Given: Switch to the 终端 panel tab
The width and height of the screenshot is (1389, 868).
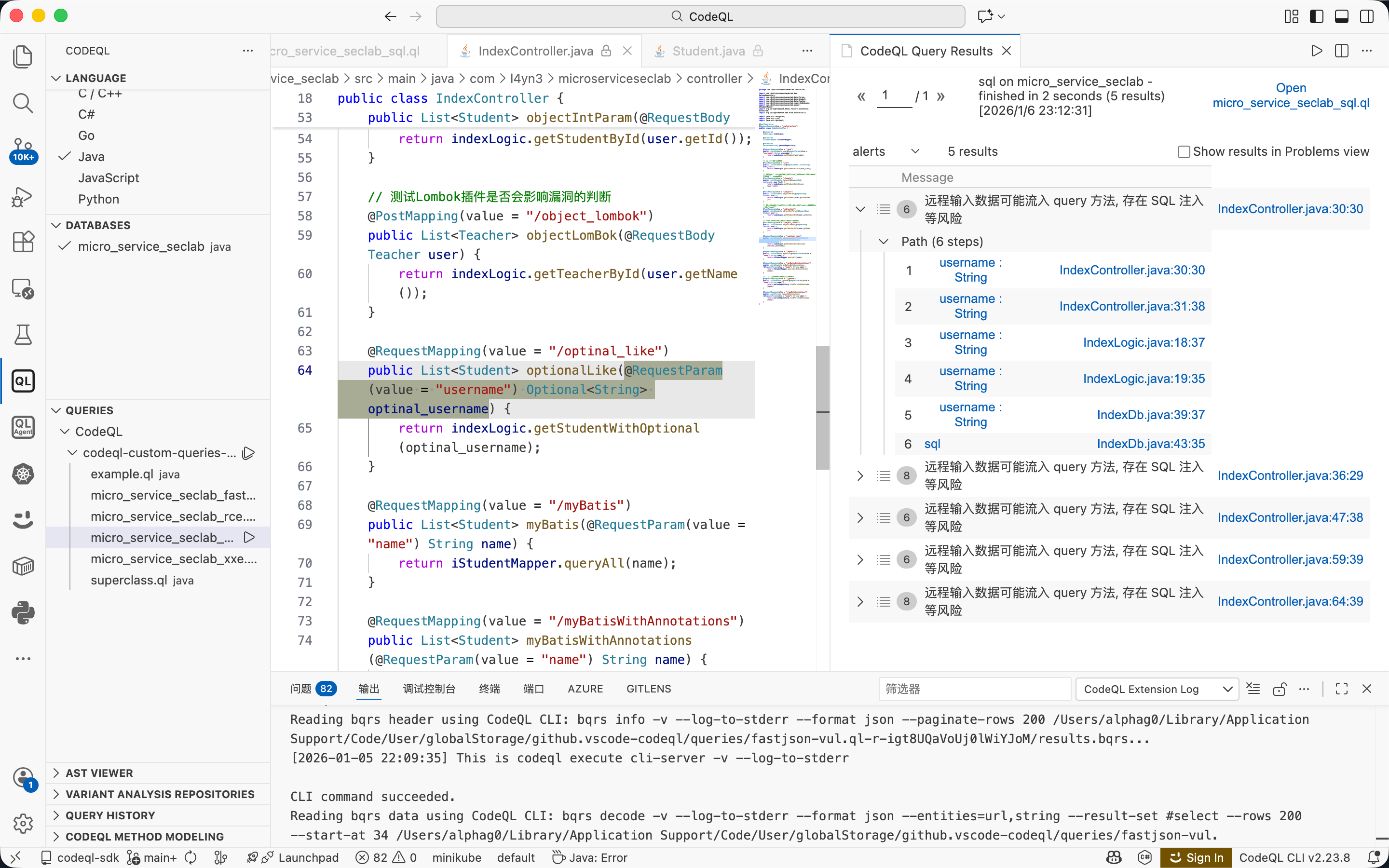Looking at the screenshot, I should (x=489, y=689).
